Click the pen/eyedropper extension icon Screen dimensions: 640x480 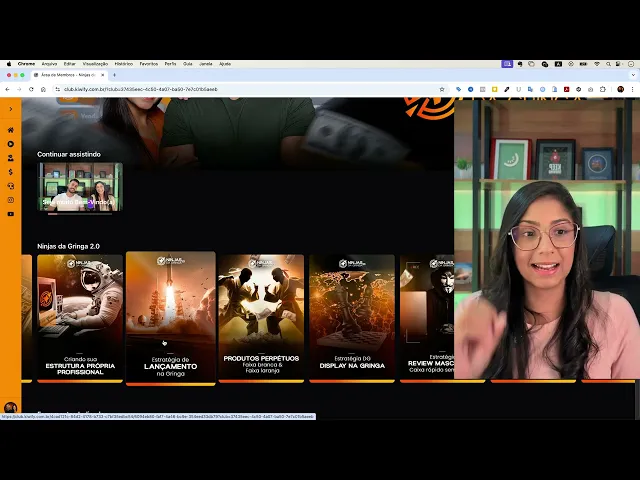507,89
